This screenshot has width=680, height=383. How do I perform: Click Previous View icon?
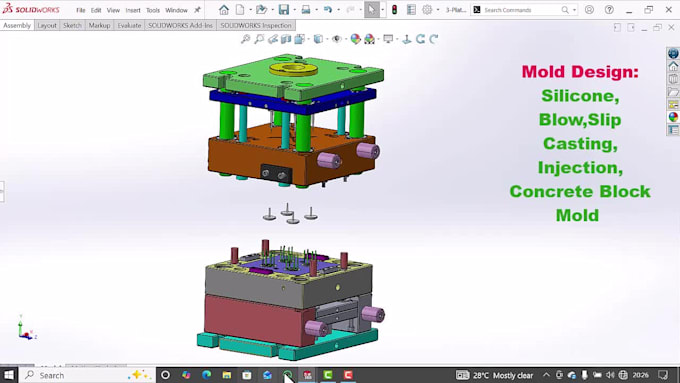click(x=272, y=39)
